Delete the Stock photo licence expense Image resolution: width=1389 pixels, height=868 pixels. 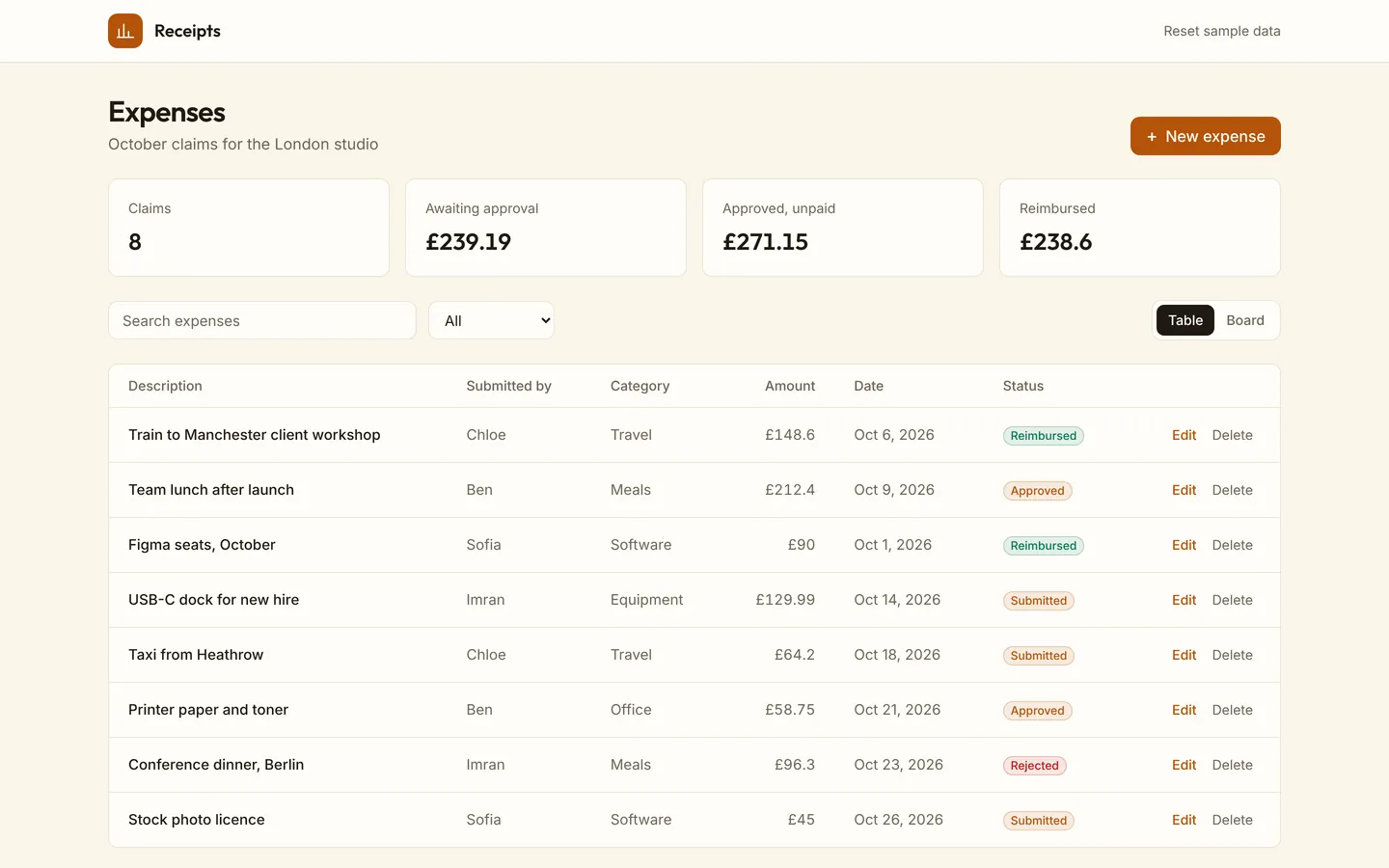(x=1232, y=820)
